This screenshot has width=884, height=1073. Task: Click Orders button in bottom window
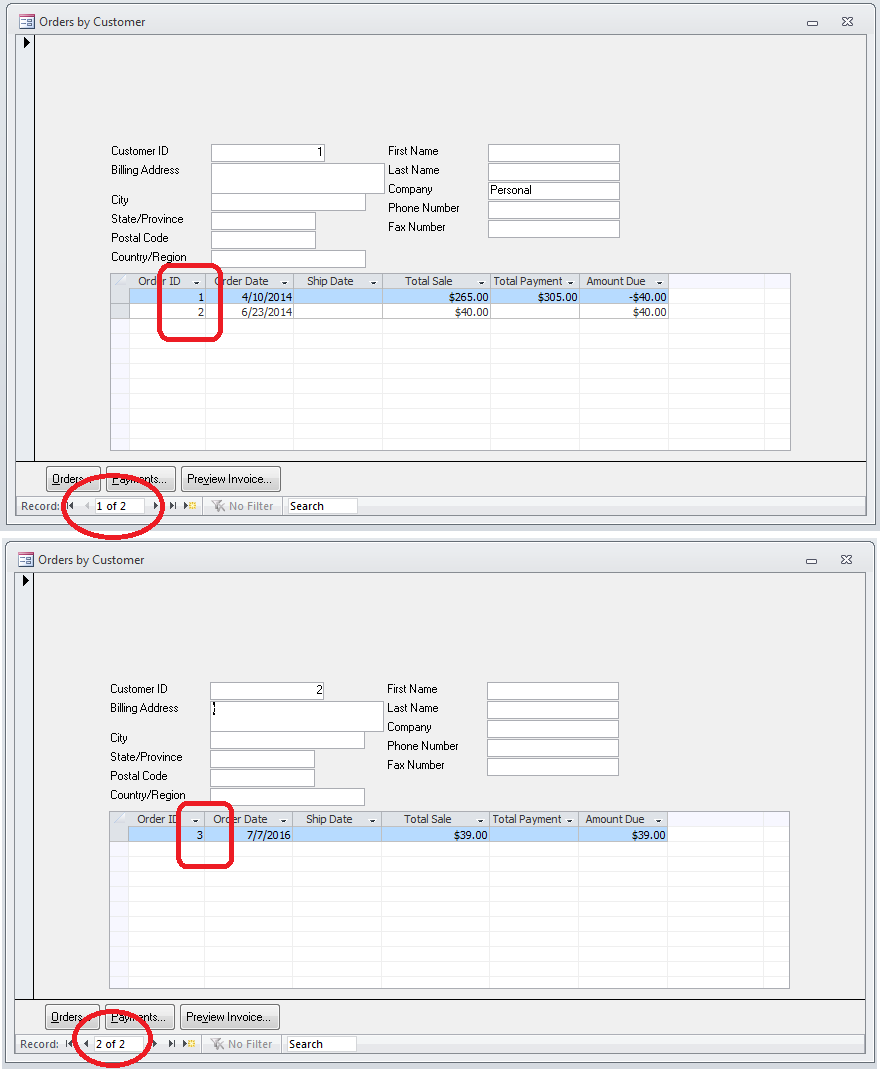[72, 1017]
